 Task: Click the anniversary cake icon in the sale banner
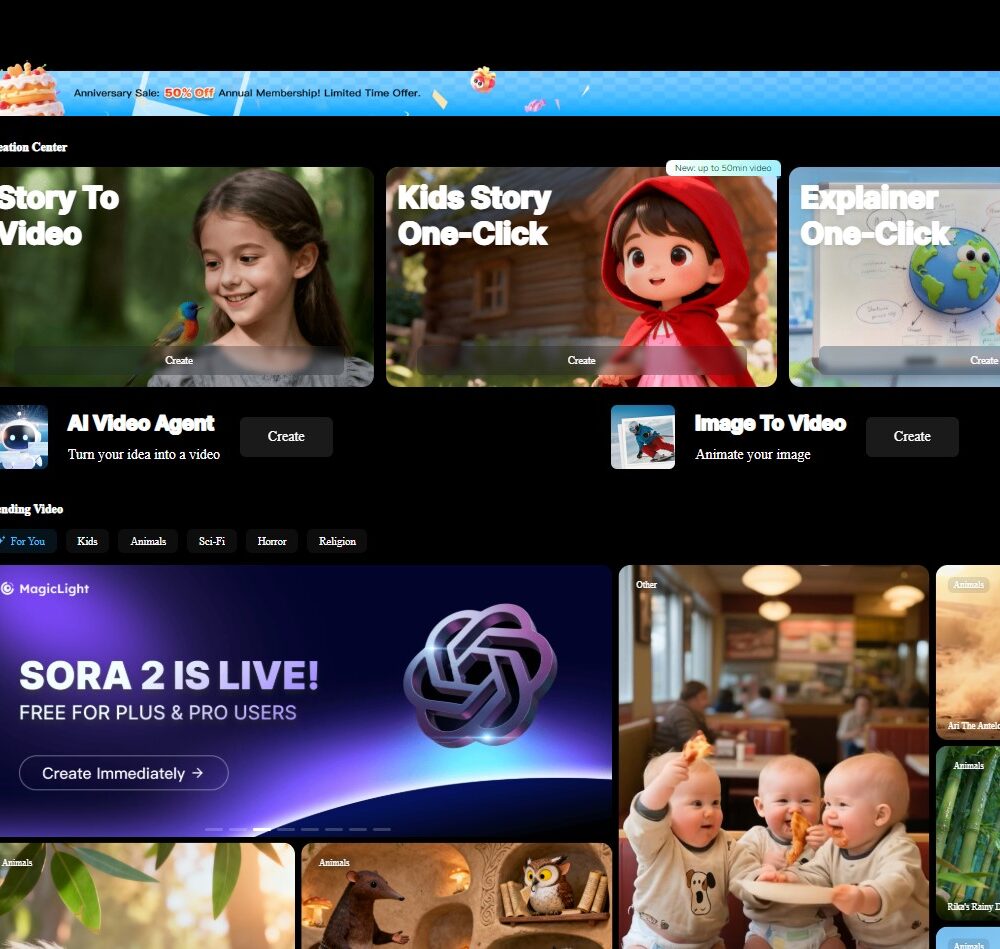28,90
